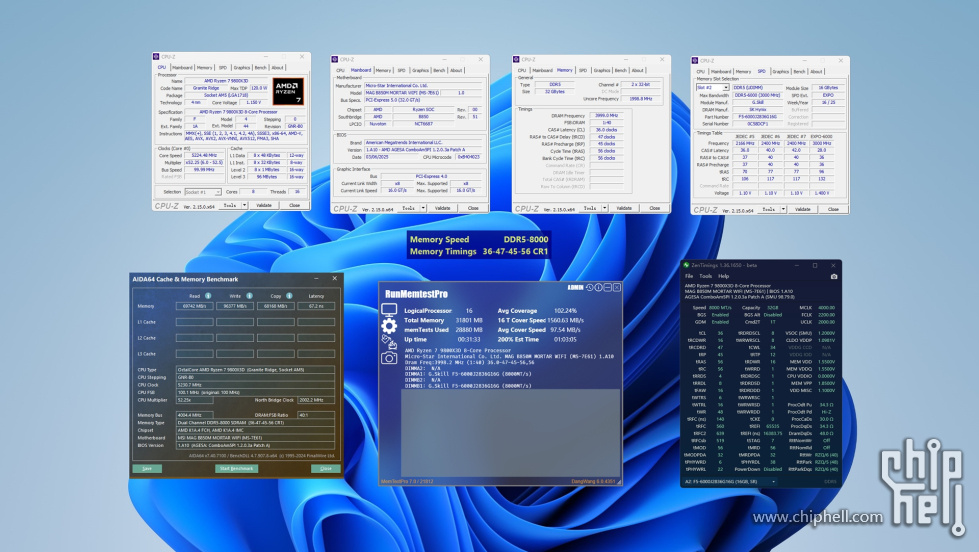Screen dimensions: 979x552
Task: Click 'MemTestPro 7.0' status text in RunMemtestPro
Action: click(406, 481)
